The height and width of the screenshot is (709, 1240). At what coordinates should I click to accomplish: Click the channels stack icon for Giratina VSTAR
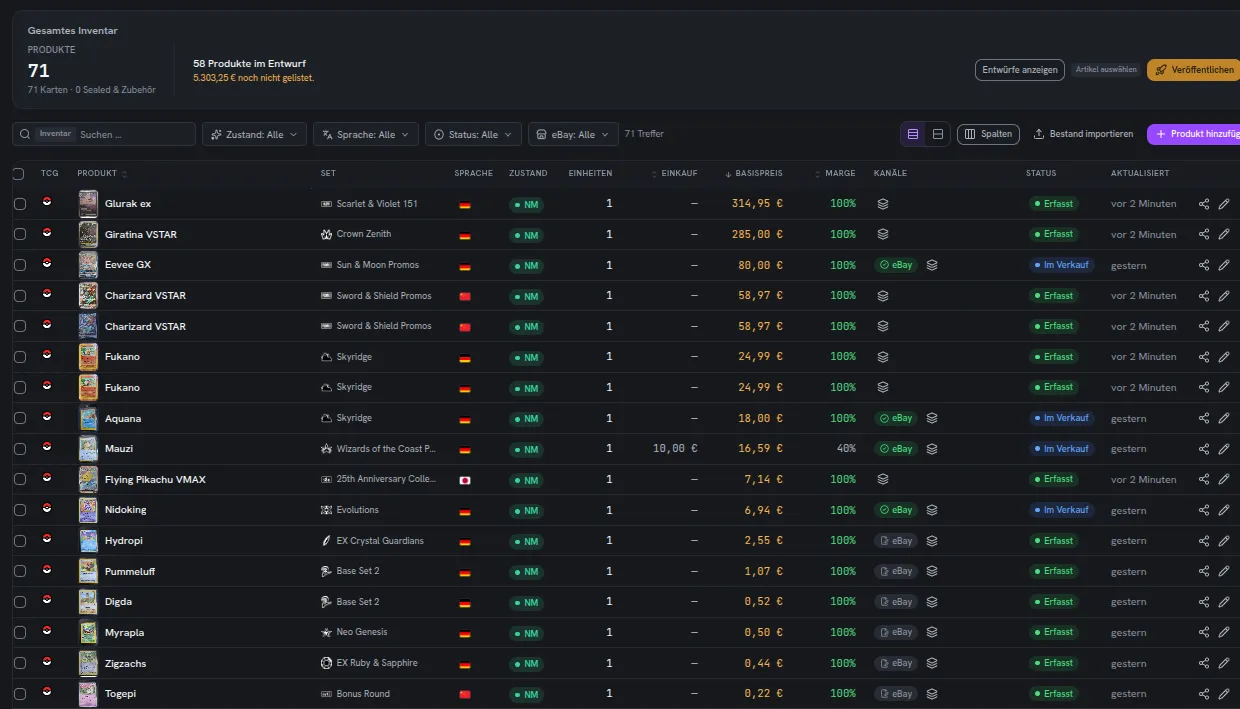(x=883, y=234)
